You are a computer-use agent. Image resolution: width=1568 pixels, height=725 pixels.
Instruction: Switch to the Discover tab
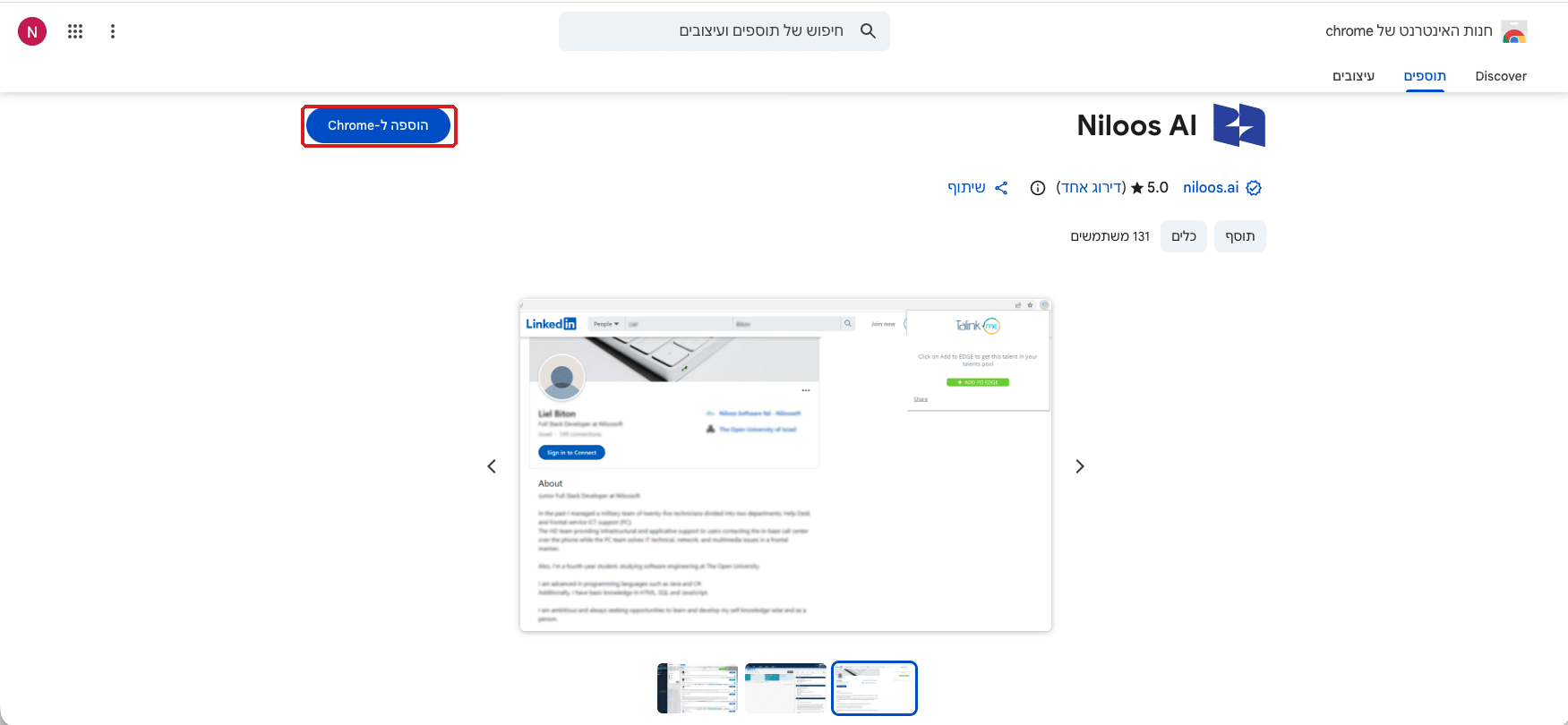[x=1501, y=76]
